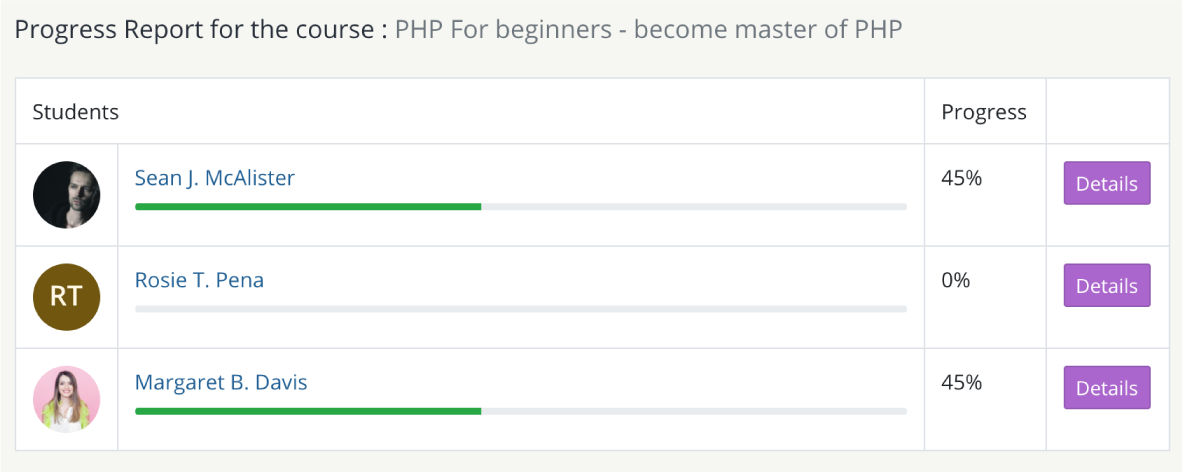Click the RT initials avatar
The height and width of the screenshot is (472, 1182).
66,297
